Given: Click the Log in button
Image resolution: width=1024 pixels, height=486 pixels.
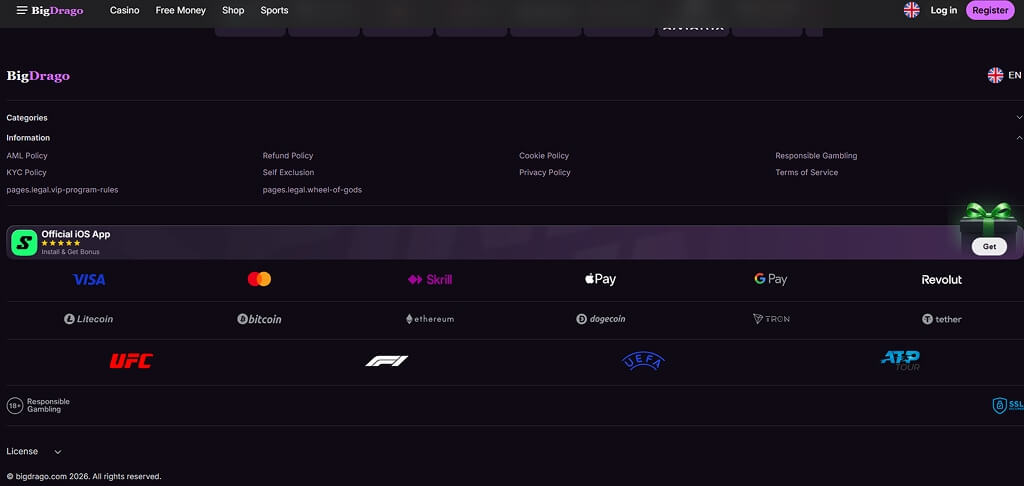Looking at the screenshot, I should [x=944, y=10].
